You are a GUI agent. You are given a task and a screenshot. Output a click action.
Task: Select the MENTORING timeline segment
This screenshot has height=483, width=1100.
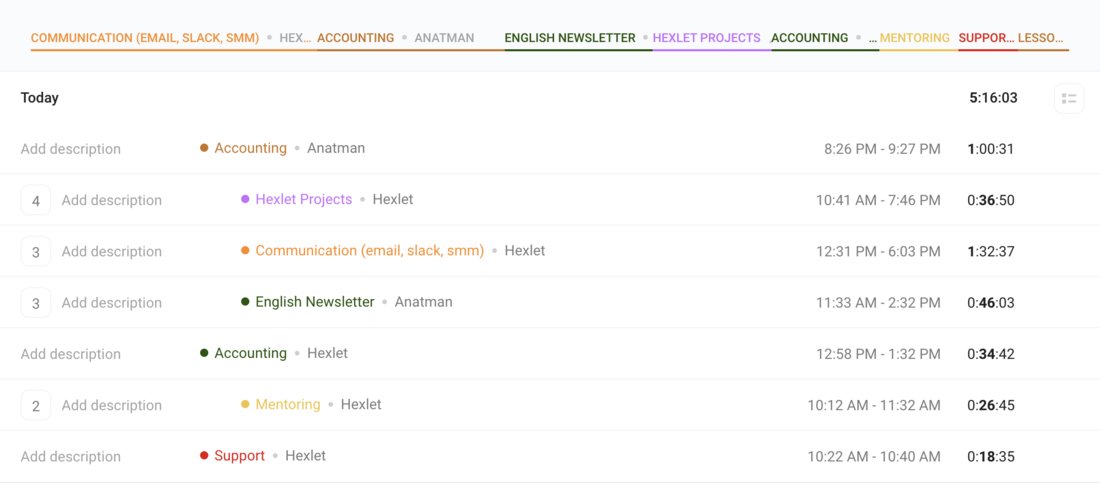pyautogui.click(x=915, y=38)
